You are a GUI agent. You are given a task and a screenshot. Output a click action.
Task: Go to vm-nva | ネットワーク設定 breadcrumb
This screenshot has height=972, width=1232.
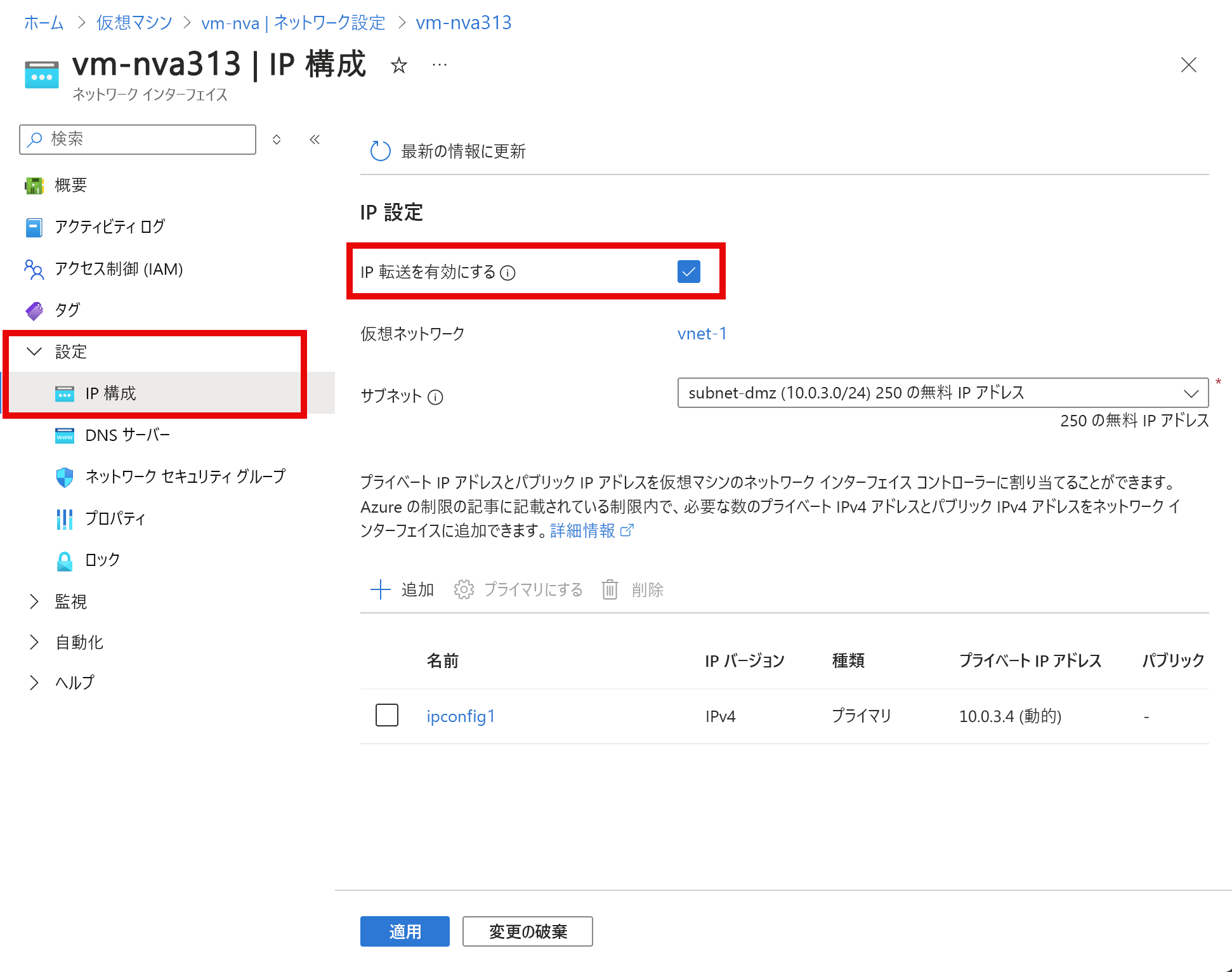293,23
